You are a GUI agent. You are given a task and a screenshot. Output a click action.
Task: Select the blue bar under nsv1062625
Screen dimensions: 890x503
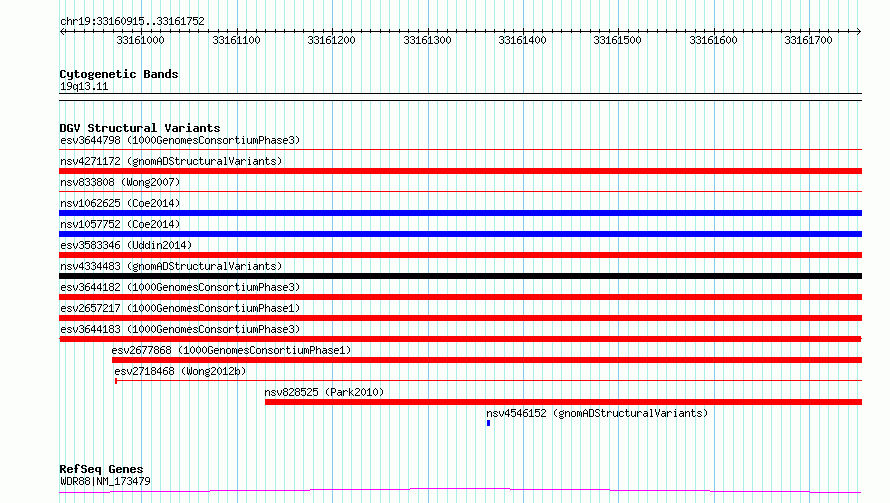[x=460, y=213]
